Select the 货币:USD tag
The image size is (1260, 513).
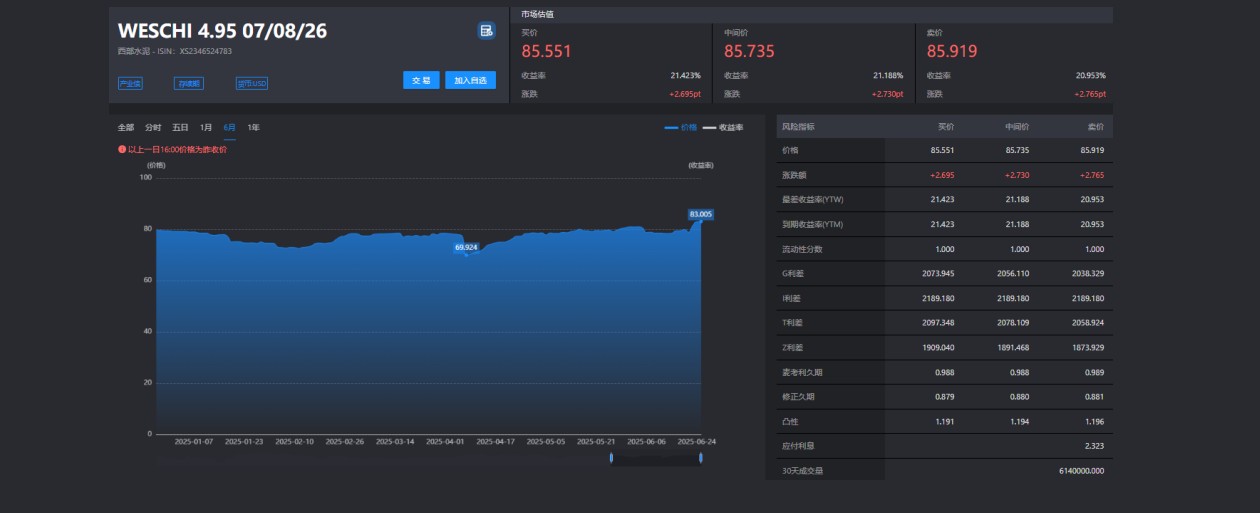coord(252,84)
